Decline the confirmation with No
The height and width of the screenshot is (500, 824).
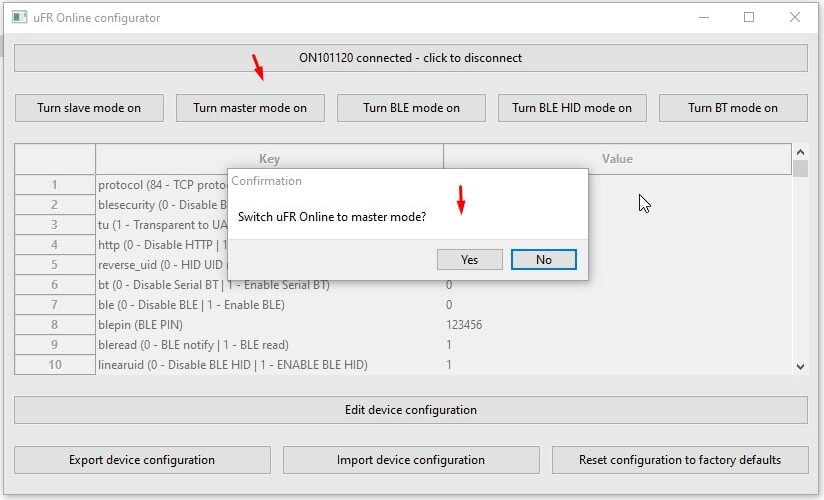[x=544, y=260]
